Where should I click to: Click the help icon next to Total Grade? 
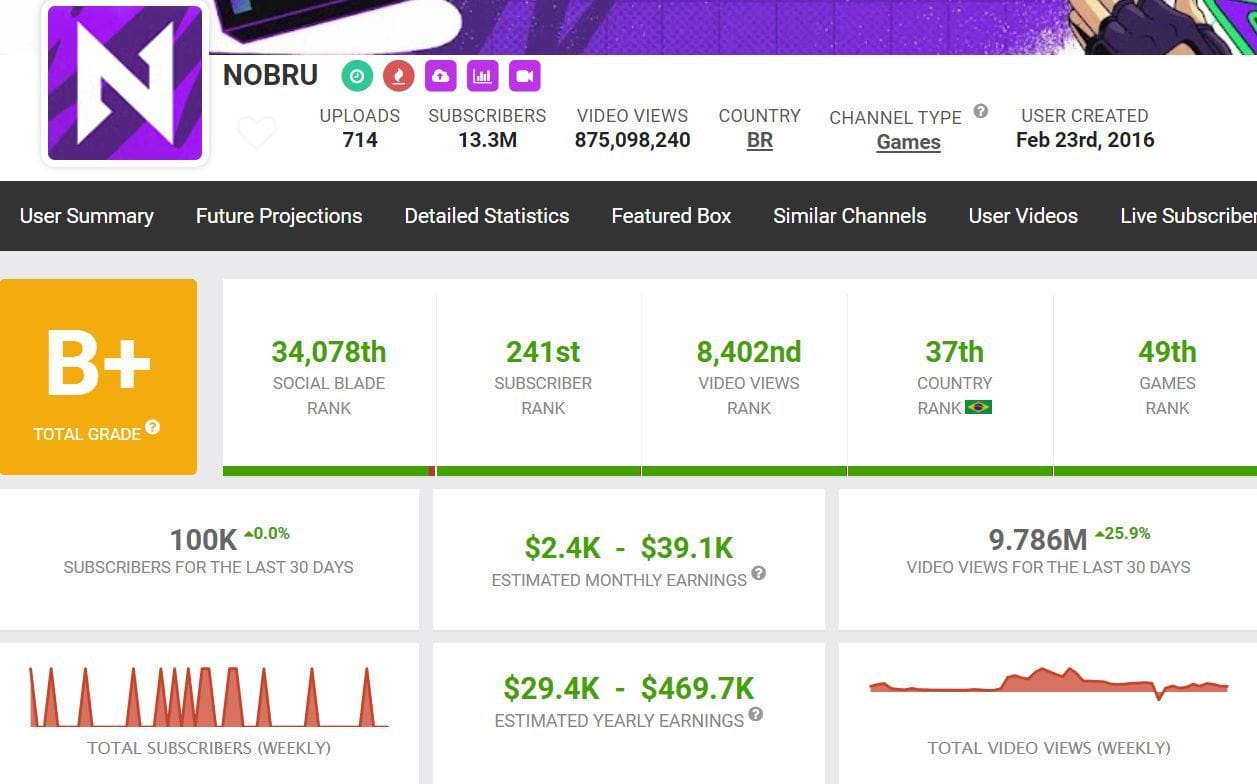[x=153, y=428]
